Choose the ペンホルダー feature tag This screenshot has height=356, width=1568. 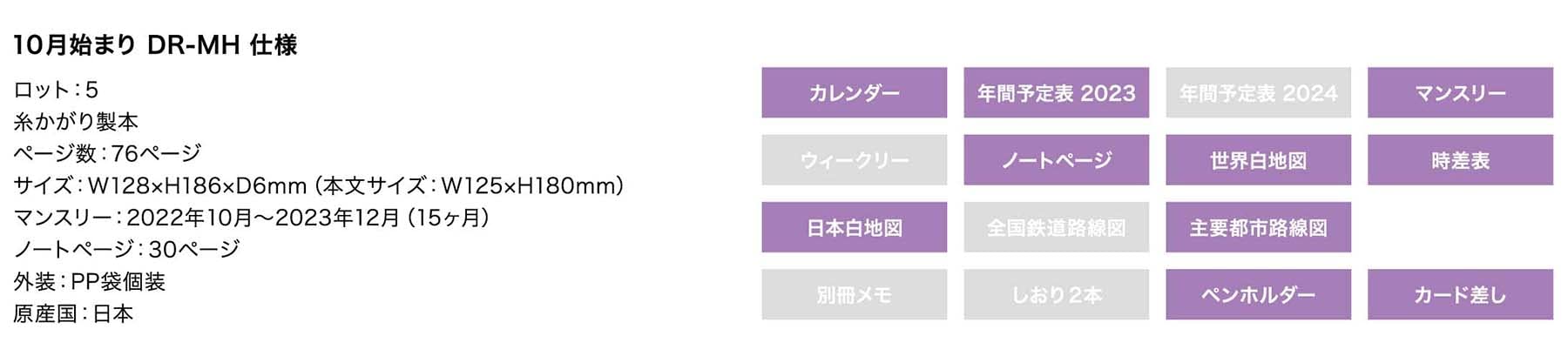(x=1258, y=294)
